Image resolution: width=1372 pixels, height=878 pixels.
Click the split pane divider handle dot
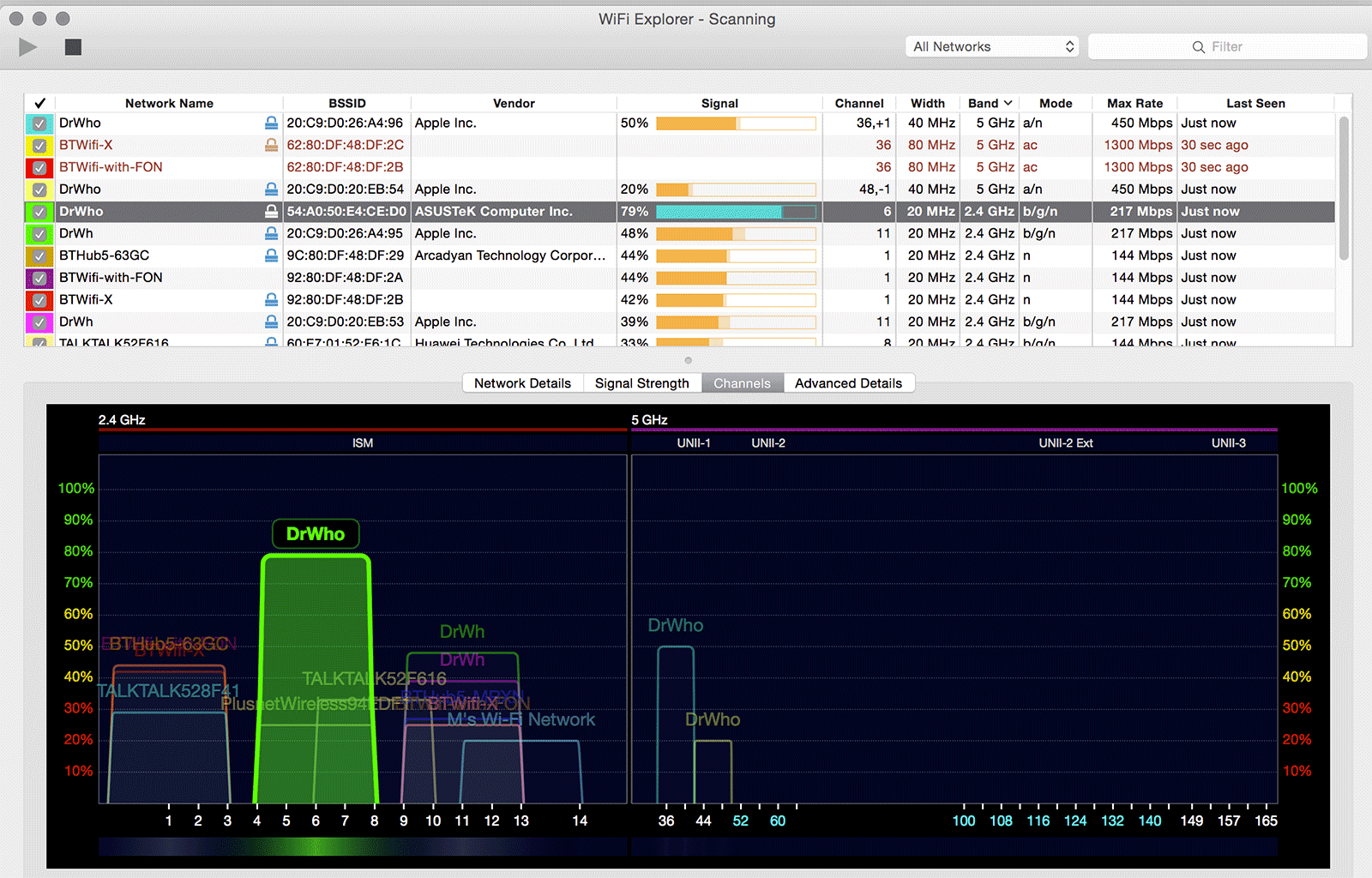688,360
